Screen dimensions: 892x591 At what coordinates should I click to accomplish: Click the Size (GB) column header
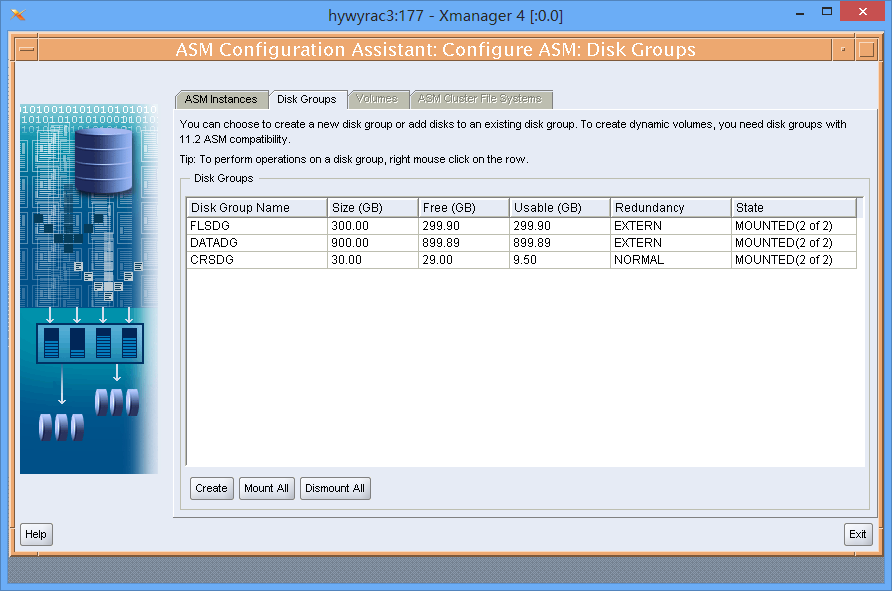point(373,208)
